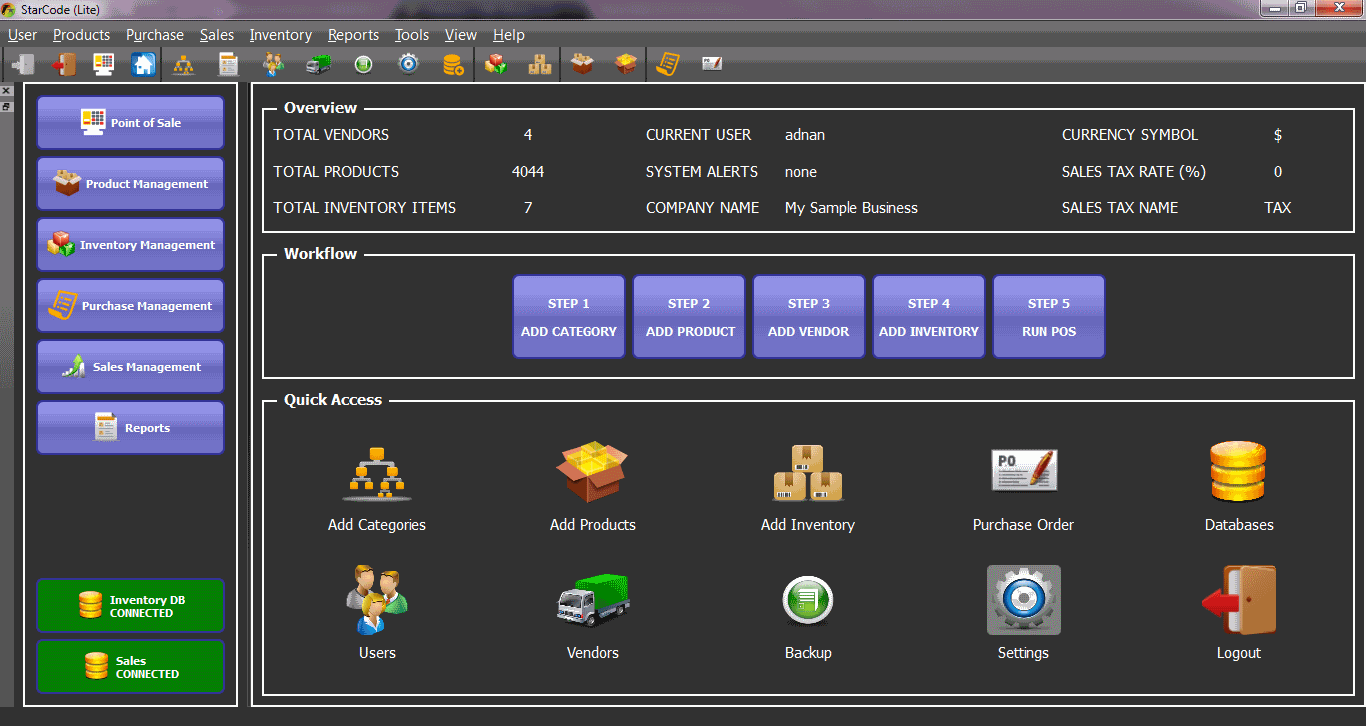
Task: Click the Sales Management sidebar button
Action: point(131,367)
